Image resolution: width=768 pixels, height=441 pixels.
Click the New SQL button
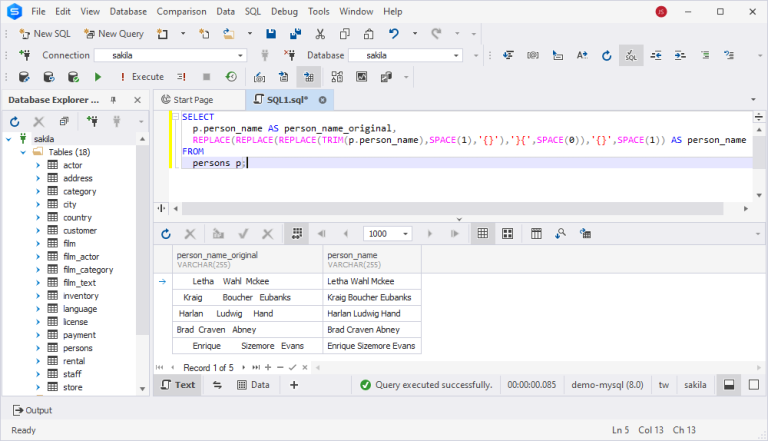[x=44, y=33]
